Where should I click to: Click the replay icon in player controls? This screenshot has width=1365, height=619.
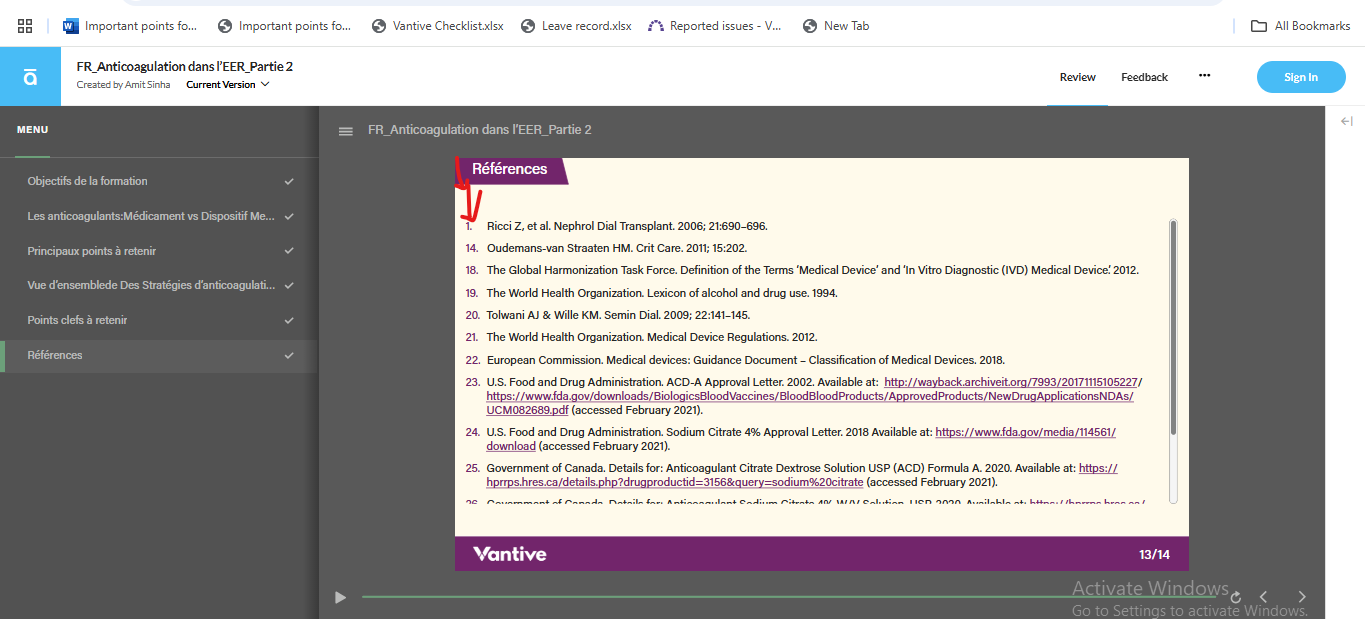pos(1236,597)
